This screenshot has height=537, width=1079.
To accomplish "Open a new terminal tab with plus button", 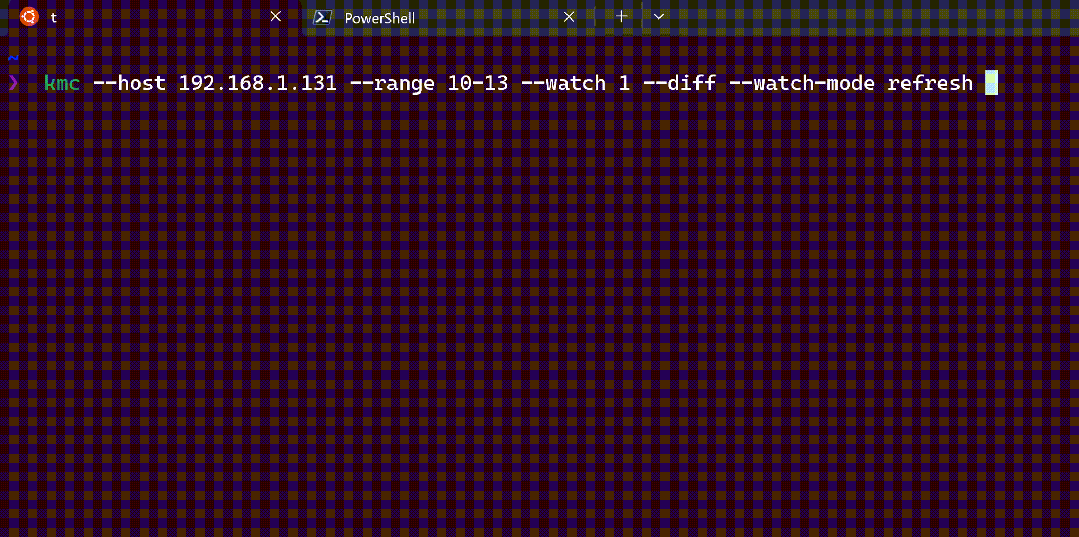I will tap(621, 17).
